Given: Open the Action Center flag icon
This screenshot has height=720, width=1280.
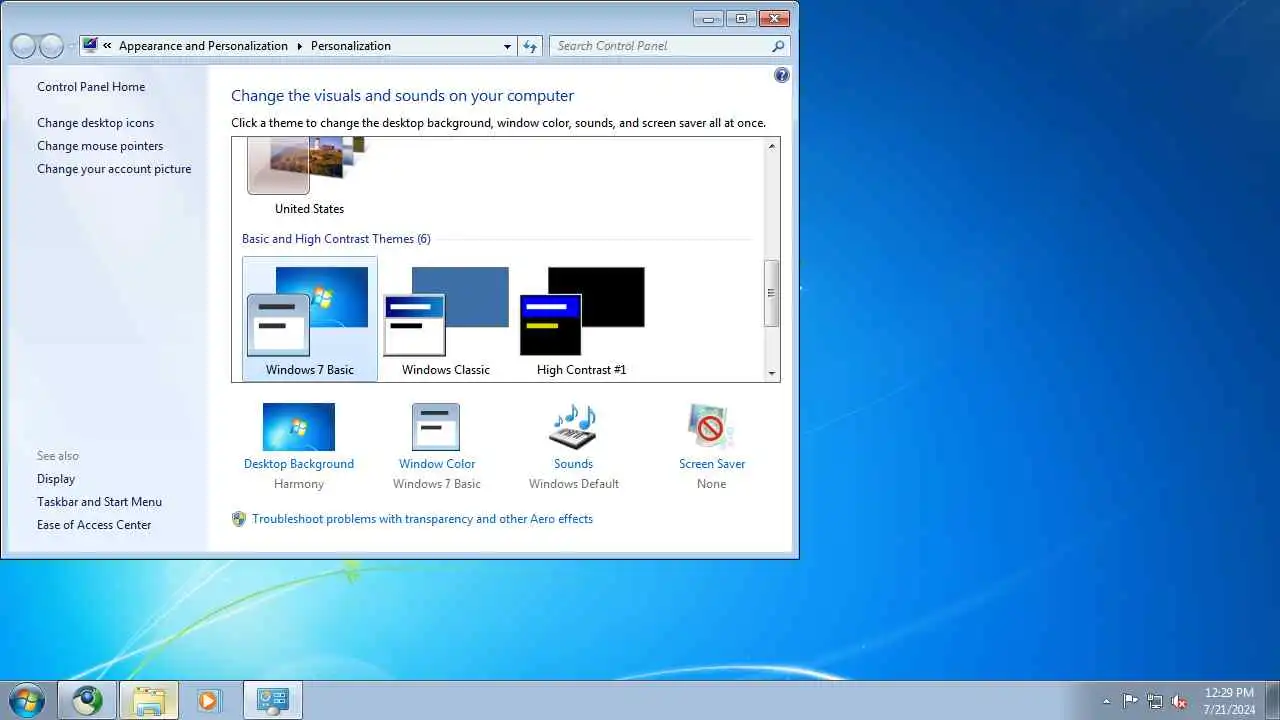Looking at the screenshot, I should pyautogui.click(x=1130, y=701).
